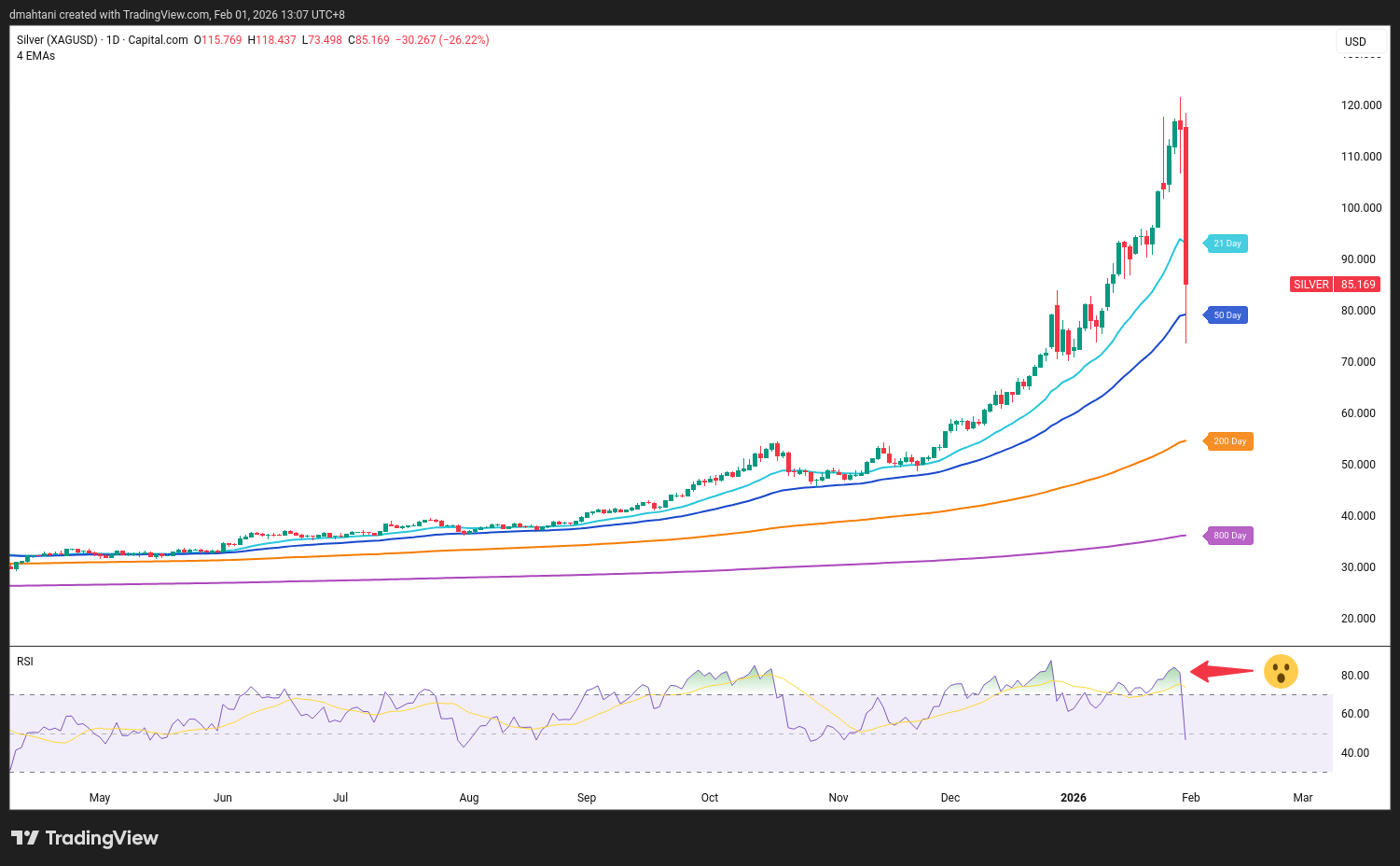Click the 4 EMAs indicator legend
Viewport: 1400px width, 866px height.
coord(36,56)
